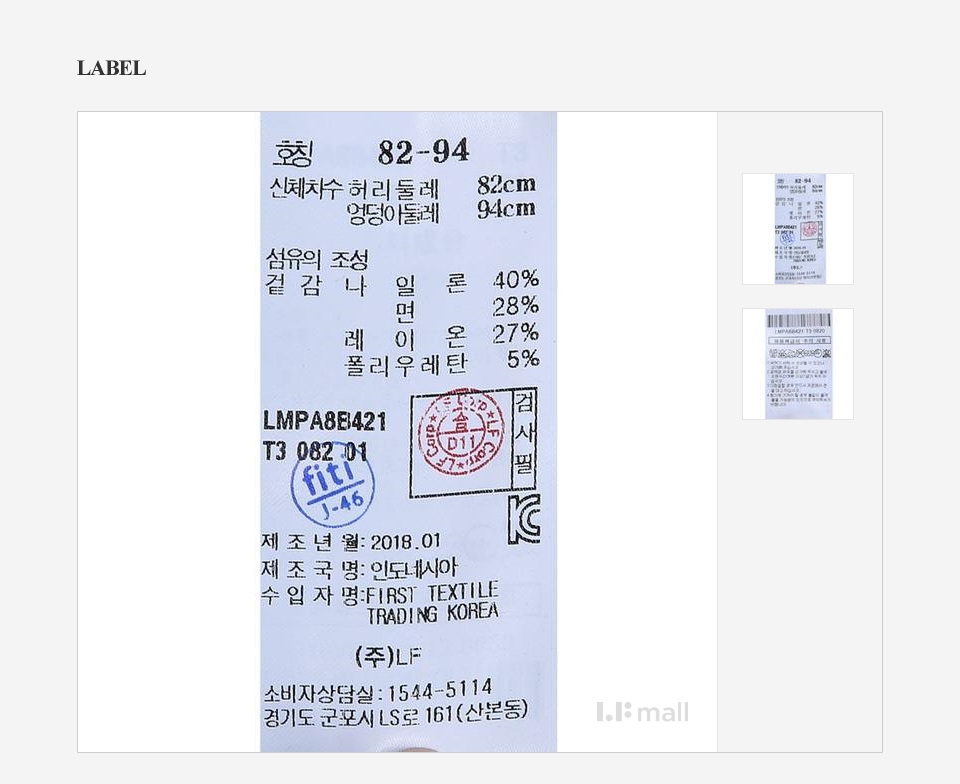
Task: Click the customer service number 1544-5114
Action: pyautogui.click(x=440, y=691)
